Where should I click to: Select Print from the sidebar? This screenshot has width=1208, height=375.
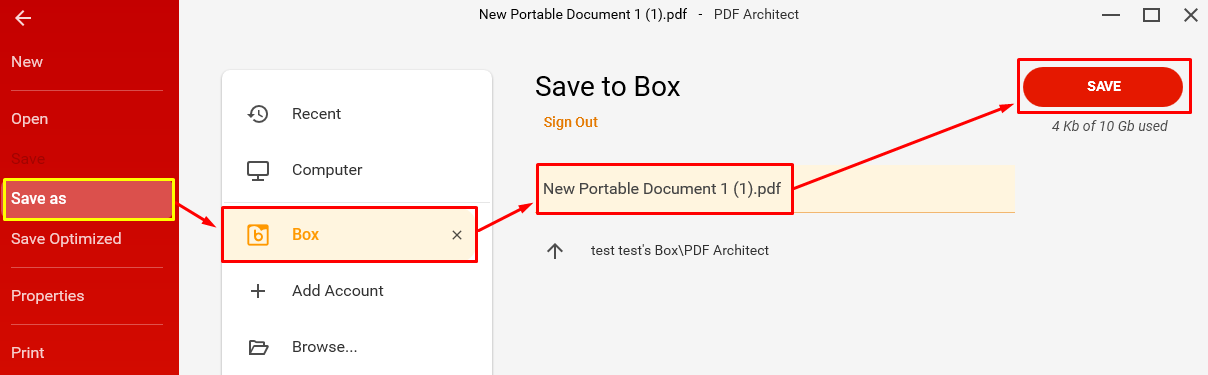coord(28,353)
